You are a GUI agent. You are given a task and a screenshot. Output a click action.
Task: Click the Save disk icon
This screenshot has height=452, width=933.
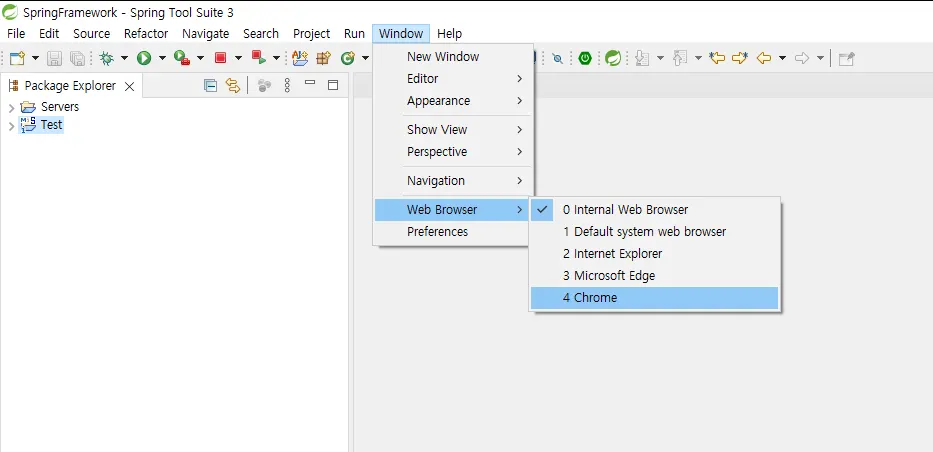click(55, 58)
